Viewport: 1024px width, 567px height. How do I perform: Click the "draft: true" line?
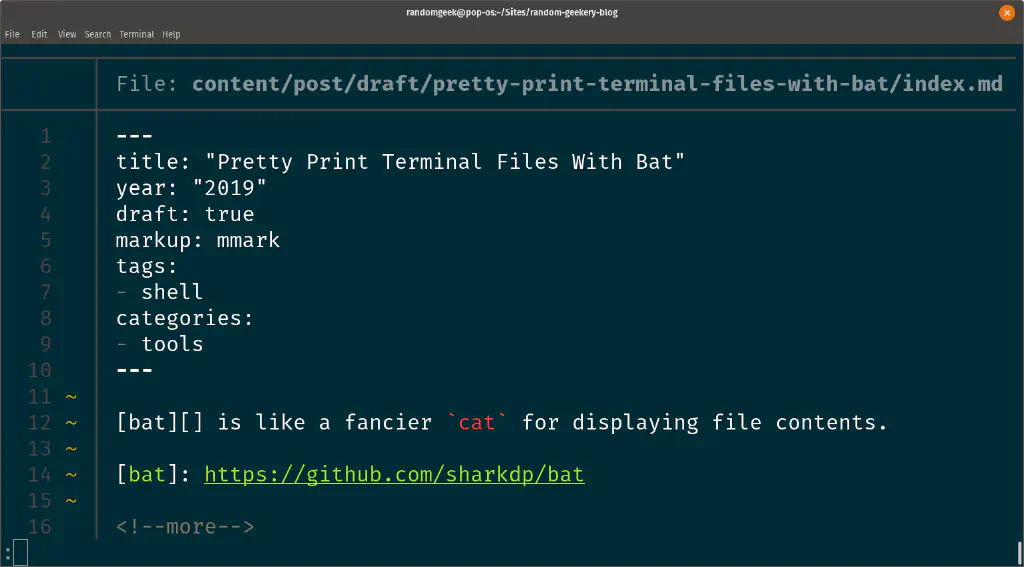185,214
